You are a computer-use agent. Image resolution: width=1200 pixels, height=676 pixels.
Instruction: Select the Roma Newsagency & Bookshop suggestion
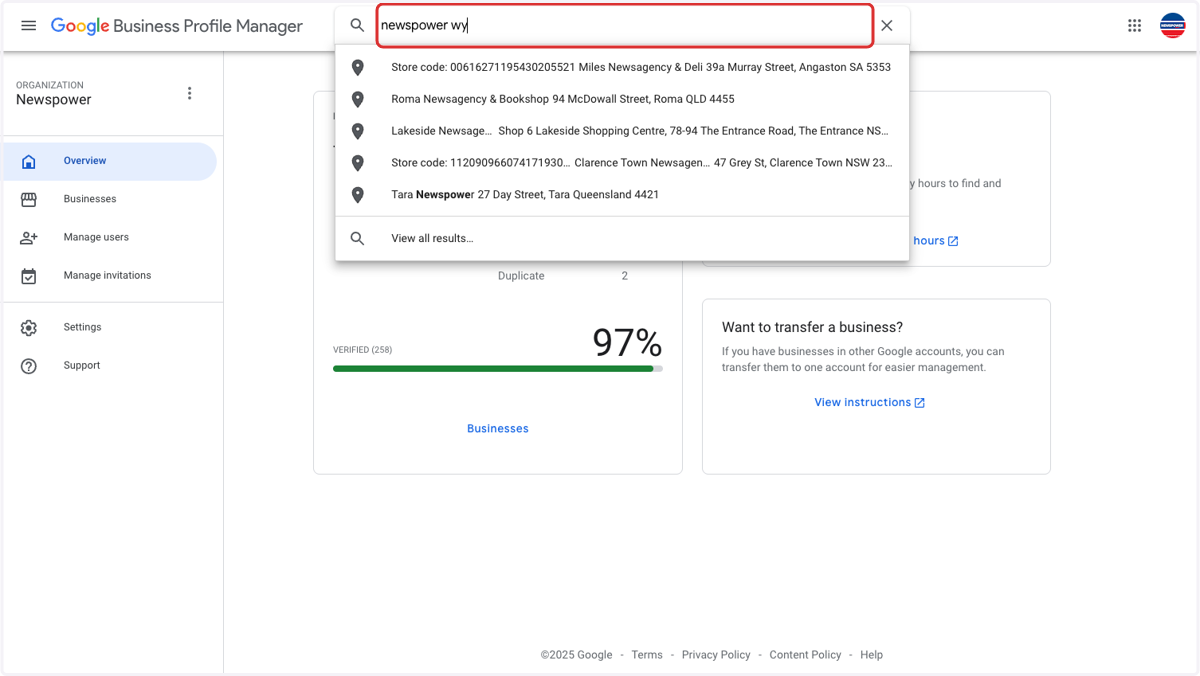point(622,99)
